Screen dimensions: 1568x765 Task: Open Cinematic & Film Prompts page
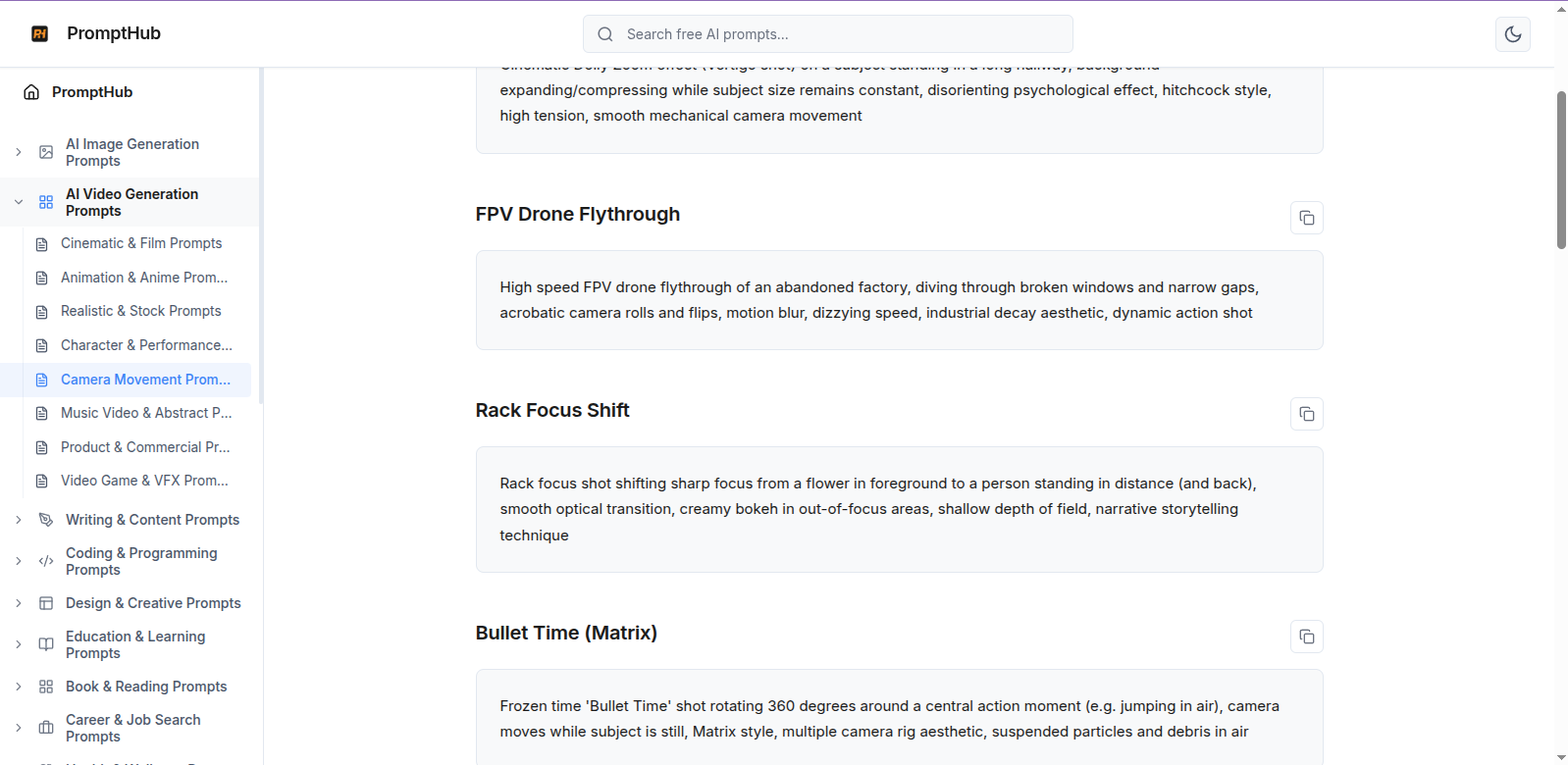click(x=141, y=243)
